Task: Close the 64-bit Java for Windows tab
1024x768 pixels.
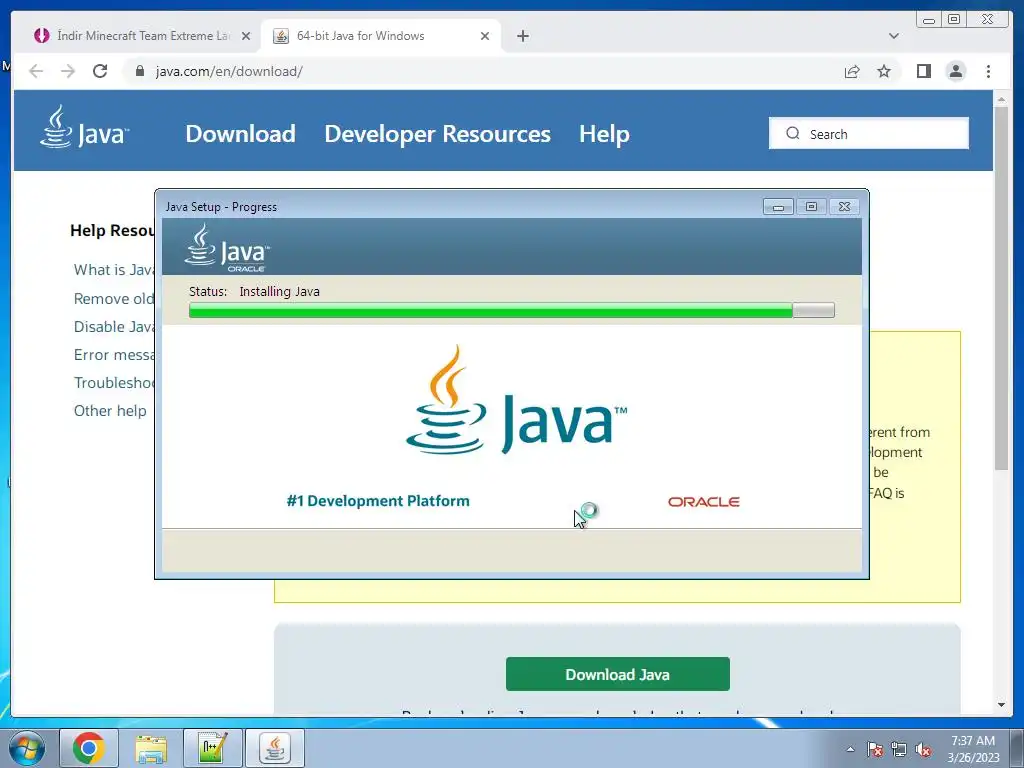Action: (485, 36)
